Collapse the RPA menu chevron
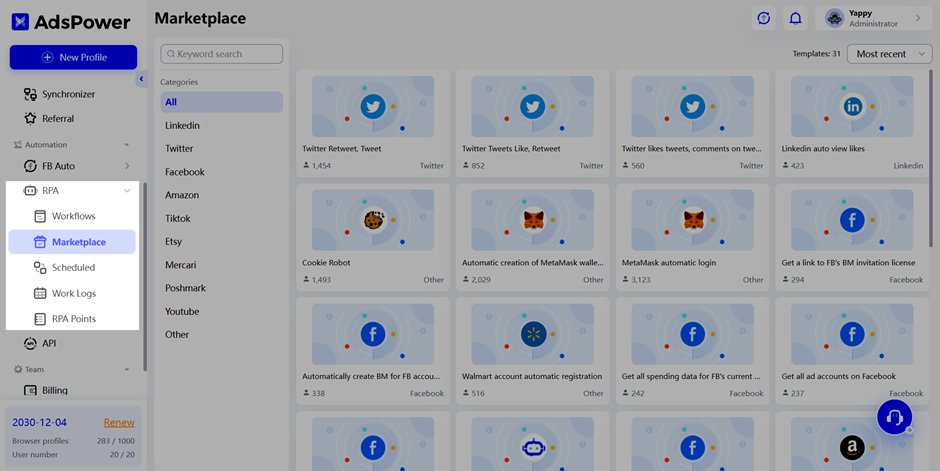The width and height of the screenshot is (940, 471). click(x=127, y=191)
